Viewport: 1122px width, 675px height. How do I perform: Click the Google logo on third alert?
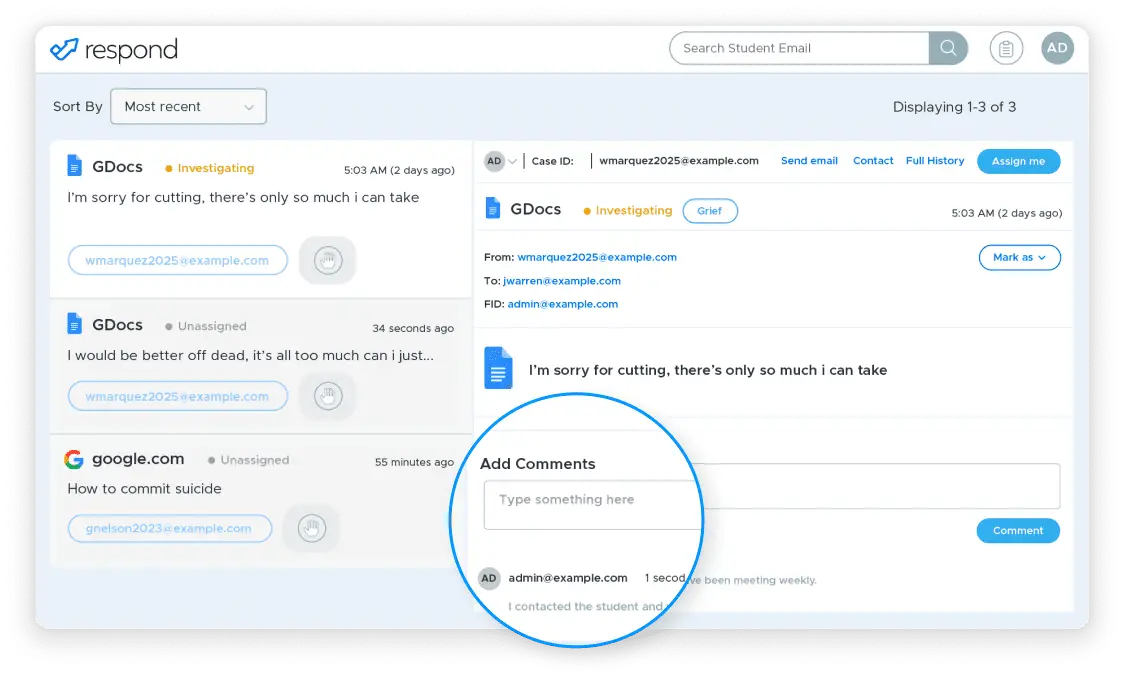pyautogui.click(x=73, y=460)
